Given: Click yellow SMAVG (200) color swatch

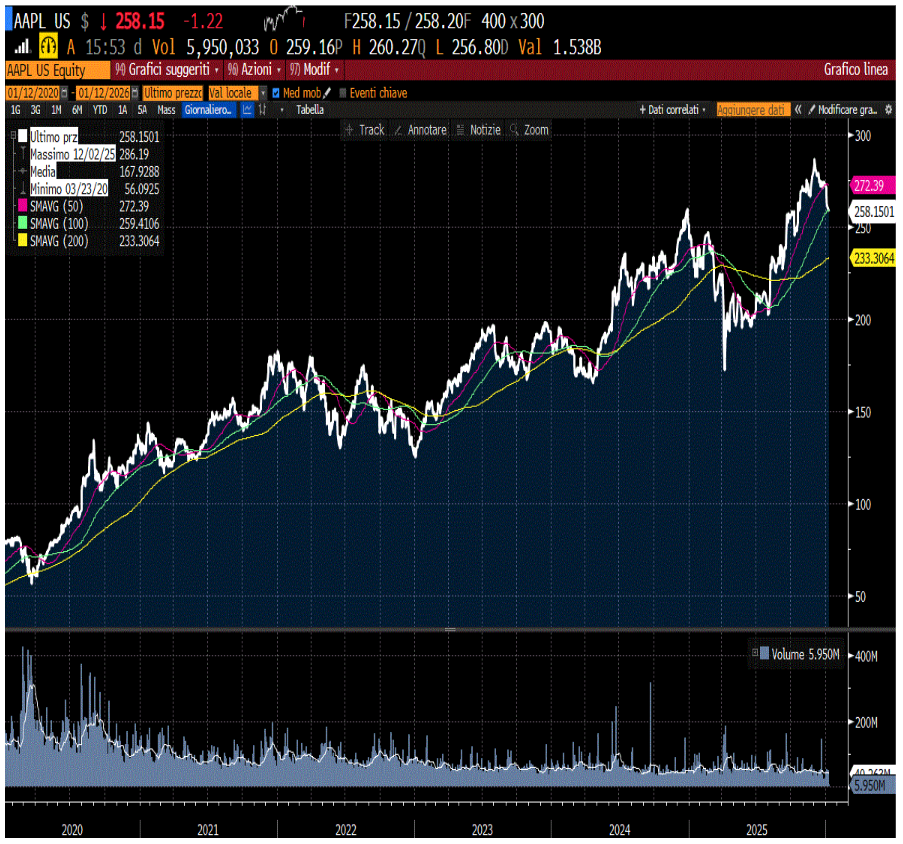Looking at the screenshot, I should point(22,240).
